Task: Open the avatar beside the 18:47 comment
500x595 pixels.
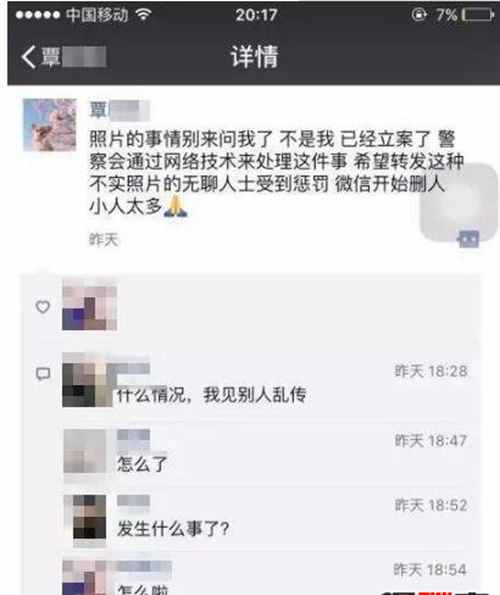Action: pyautogui.click(x=85, y=451)
